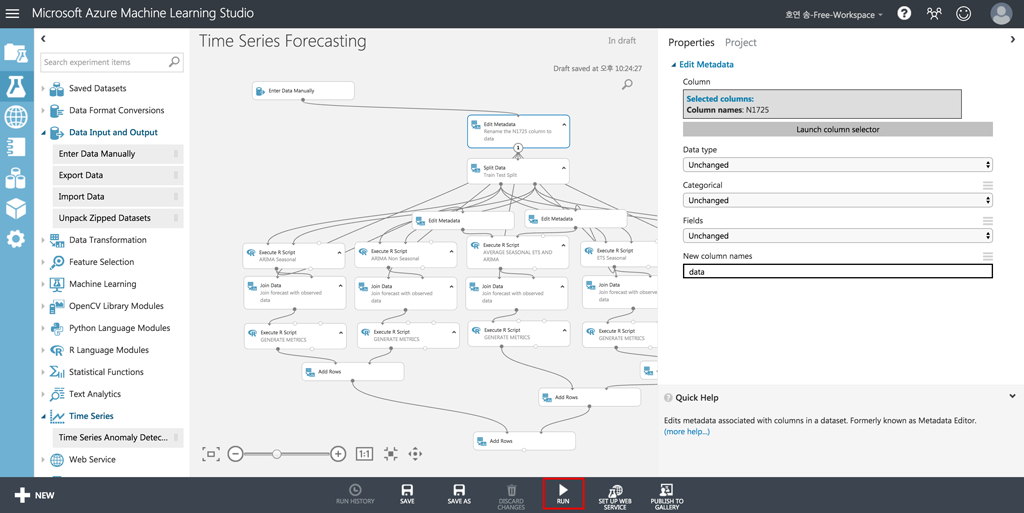Click Publish to Gallery
The image size is (1024, 513).
click(x=667, y=497)
